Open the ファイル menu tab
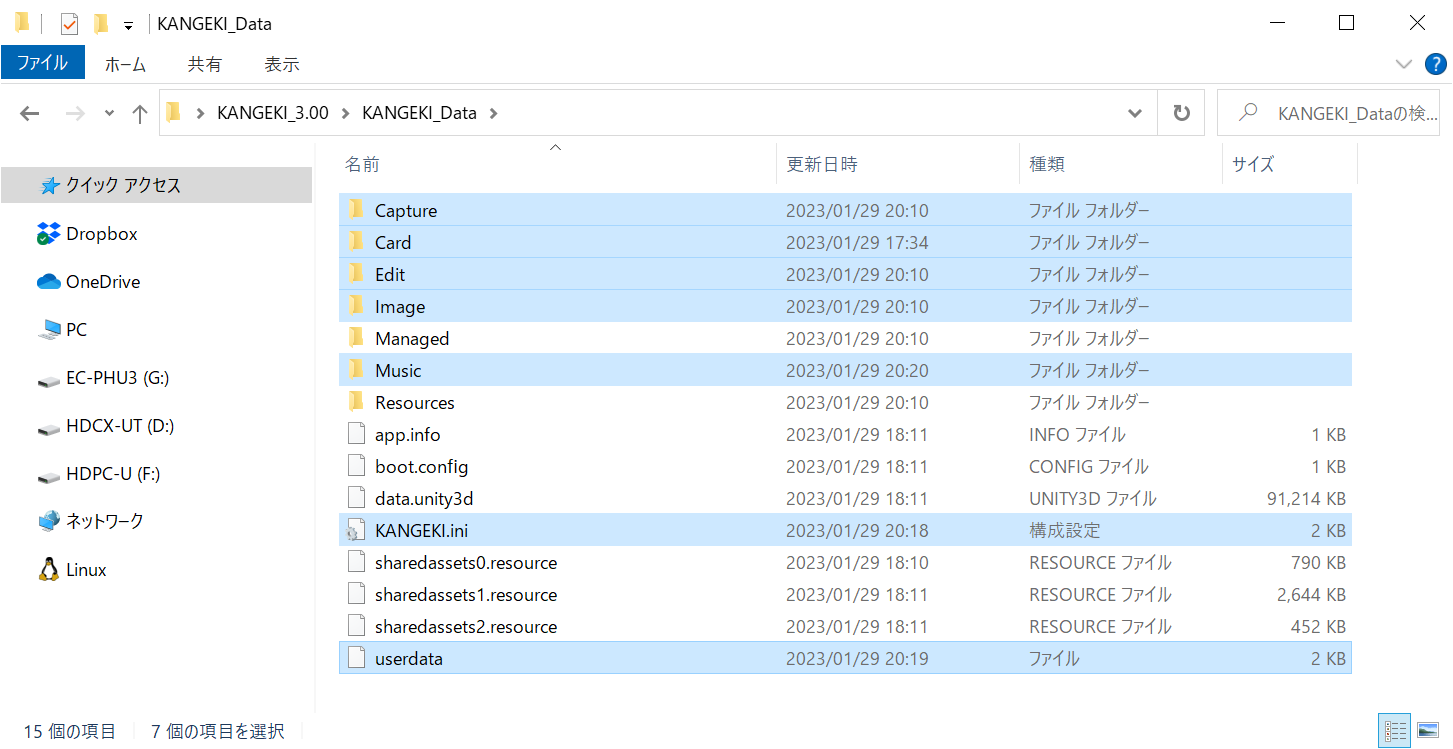This screenshot has height=749, width=1453. tap(43, 63)
